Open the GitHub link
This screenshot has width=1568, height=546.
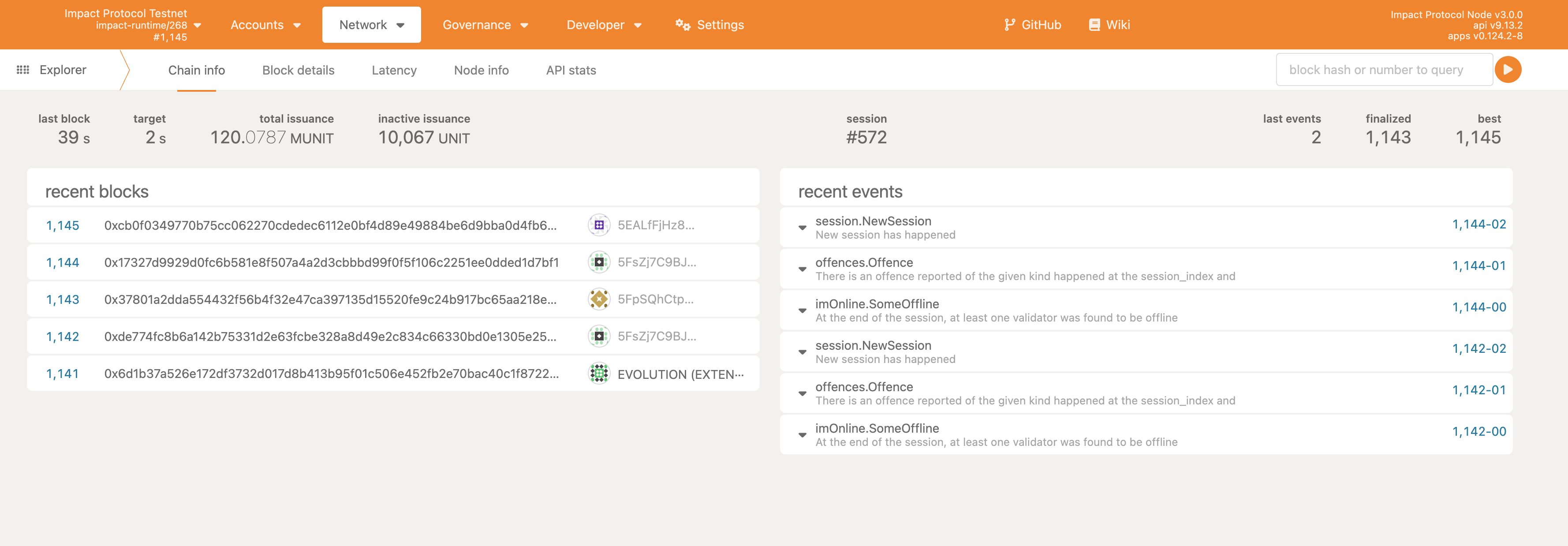pos(1032,25)
